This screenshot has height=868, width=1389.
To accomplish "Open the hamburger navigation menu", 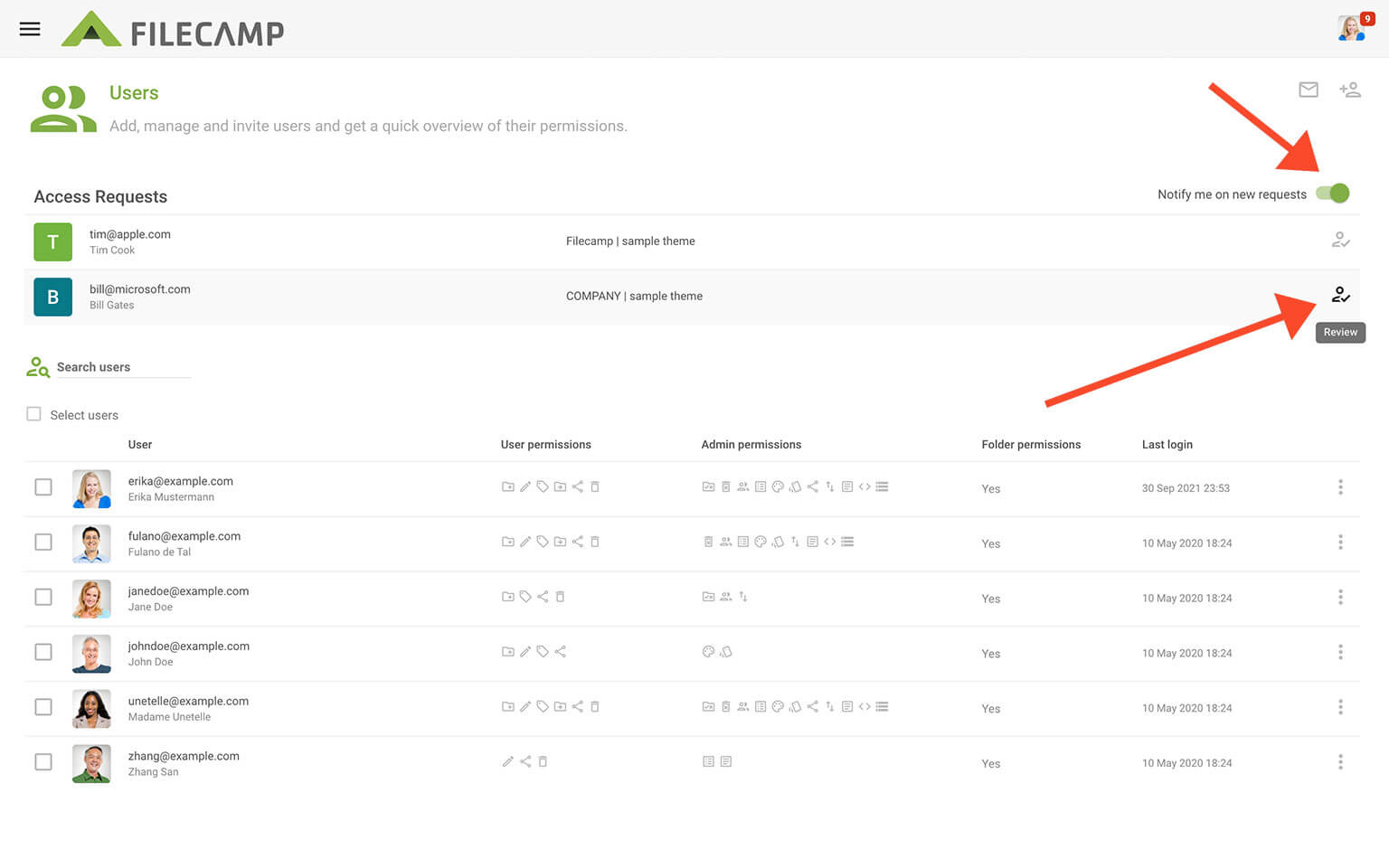I will tap(30, 29).
